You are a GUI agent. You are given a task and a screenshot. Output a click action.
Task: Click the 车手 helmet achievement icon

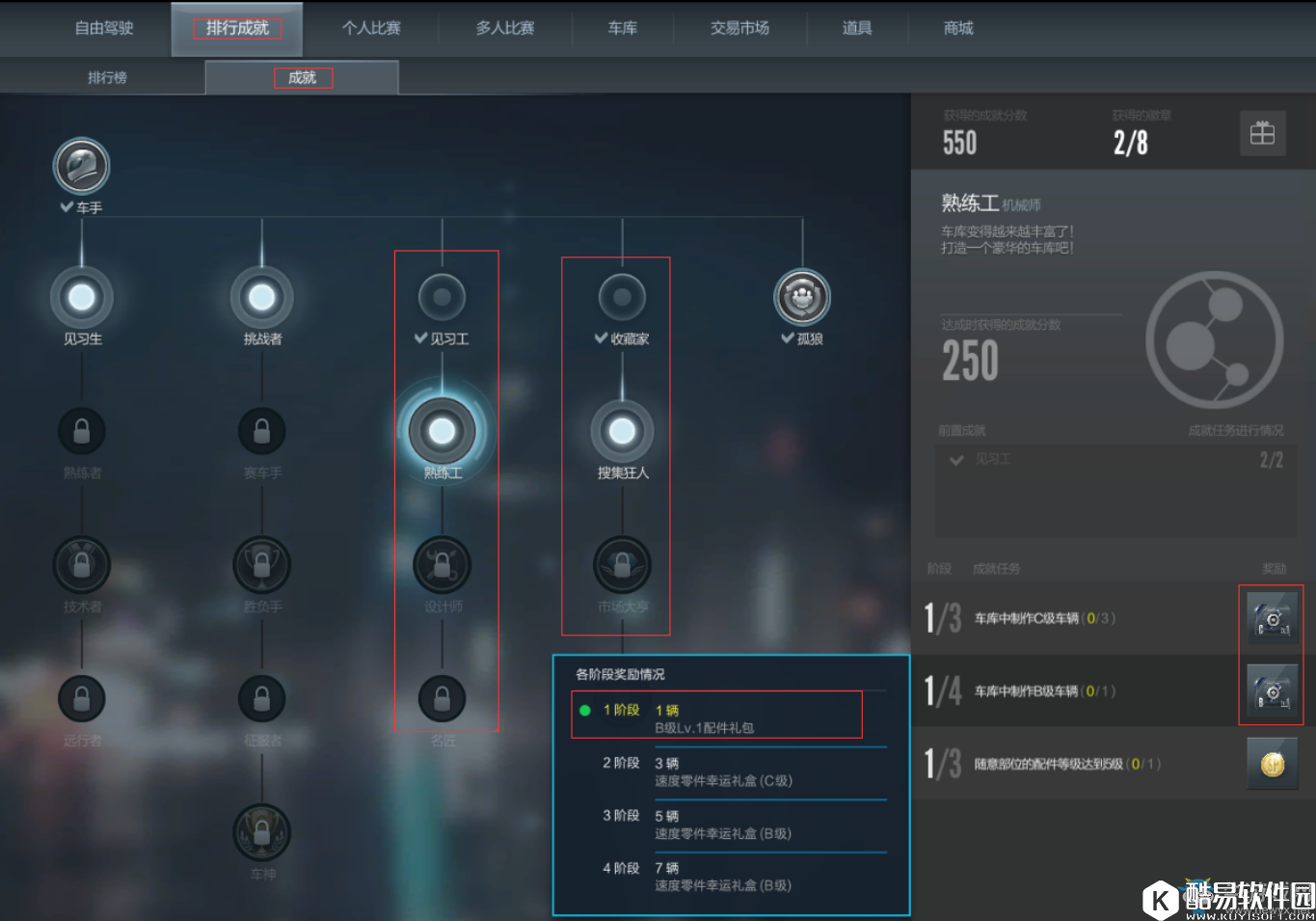[81, 167]
